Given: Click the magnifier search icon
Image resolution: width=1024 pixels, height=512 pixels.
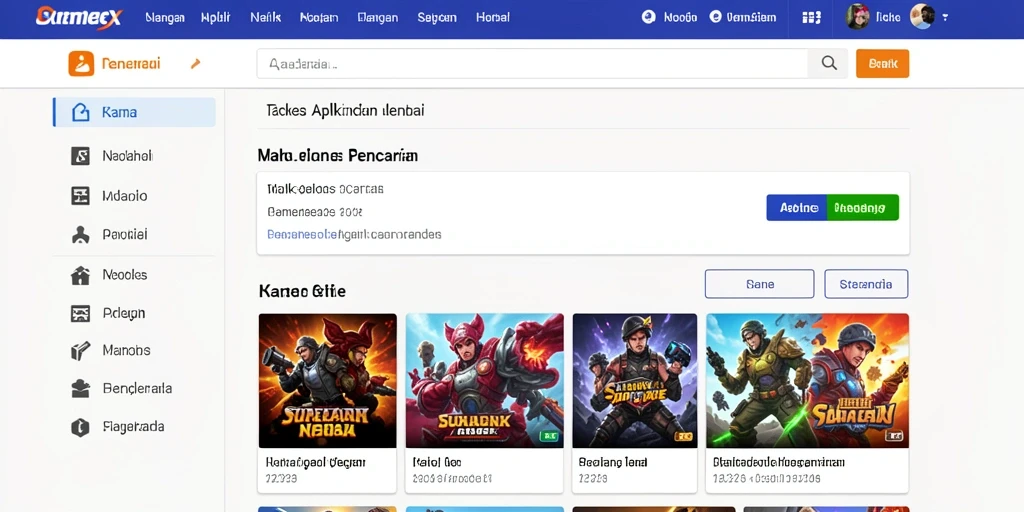Looking at the screenshot, I should point(829,63).
